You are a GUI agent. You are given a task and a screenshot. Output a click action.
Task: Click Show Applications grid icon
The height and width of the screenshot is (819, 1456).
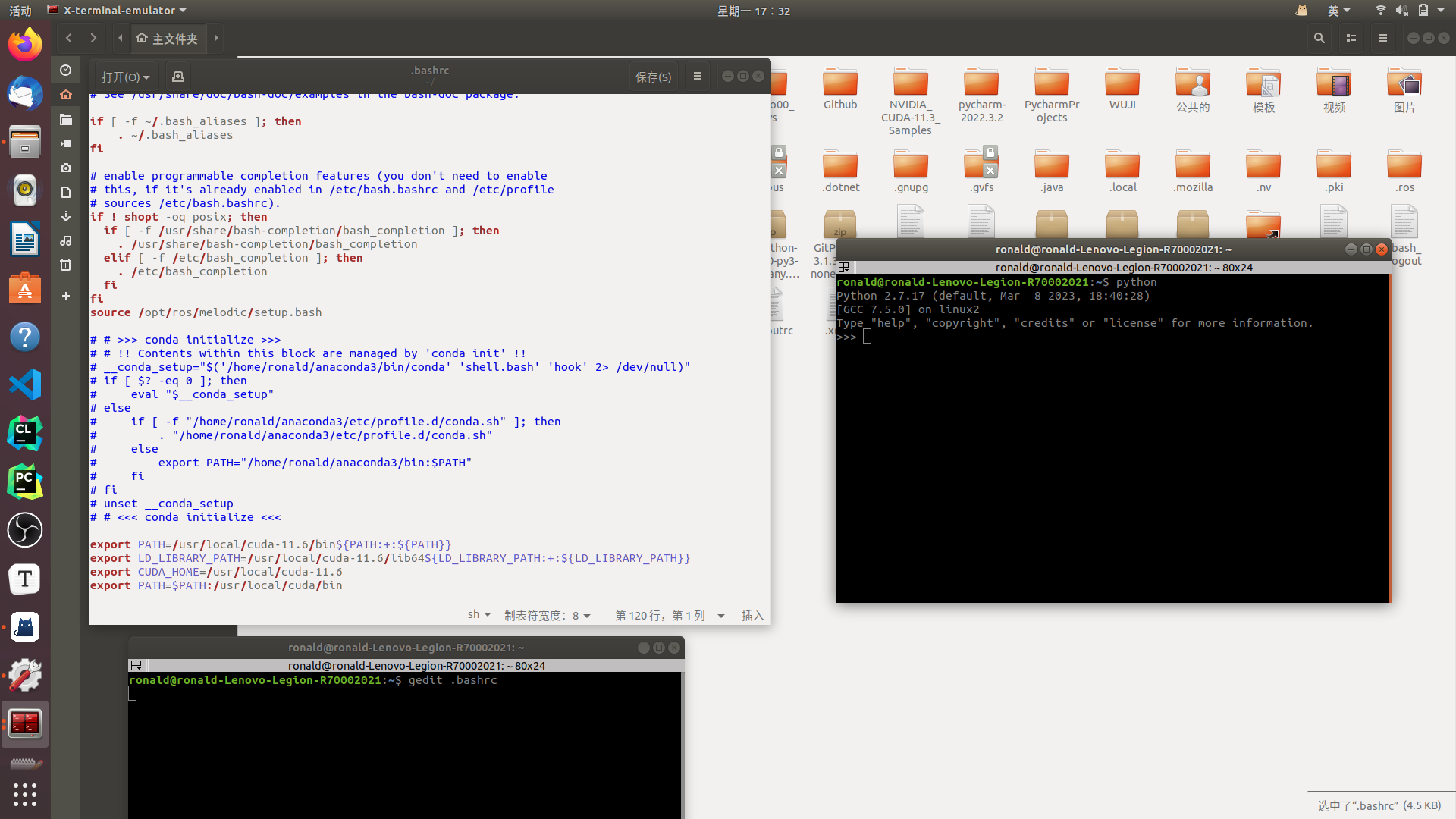25,794
